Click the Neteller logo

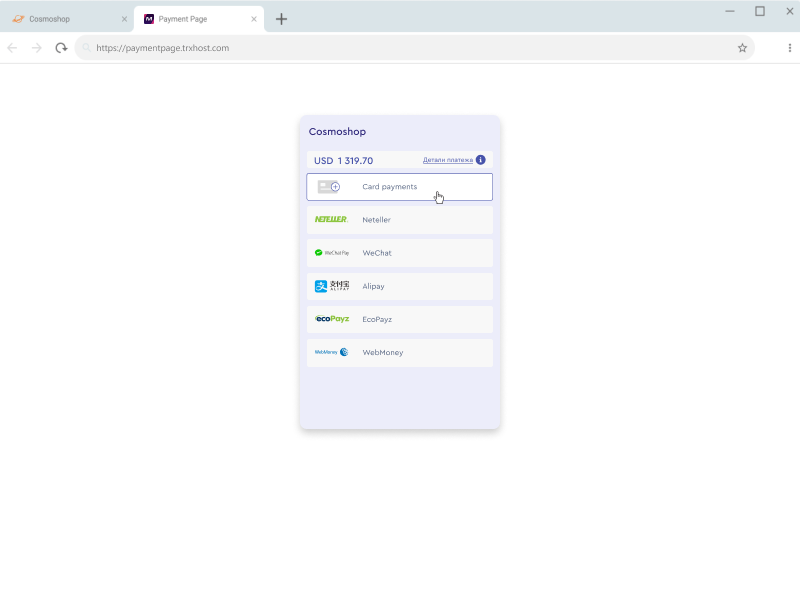(x=331, y=219)
